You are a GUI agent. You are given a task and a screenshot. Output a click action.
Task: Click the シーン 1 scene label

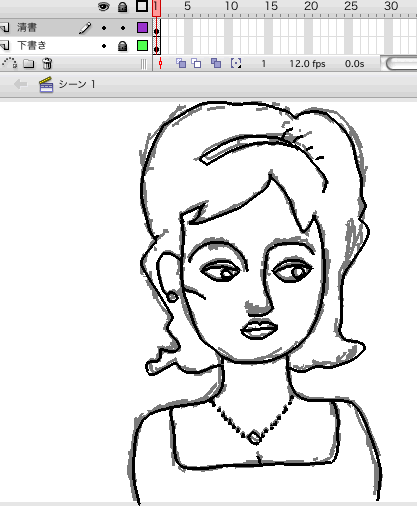(x=77, y=84)
